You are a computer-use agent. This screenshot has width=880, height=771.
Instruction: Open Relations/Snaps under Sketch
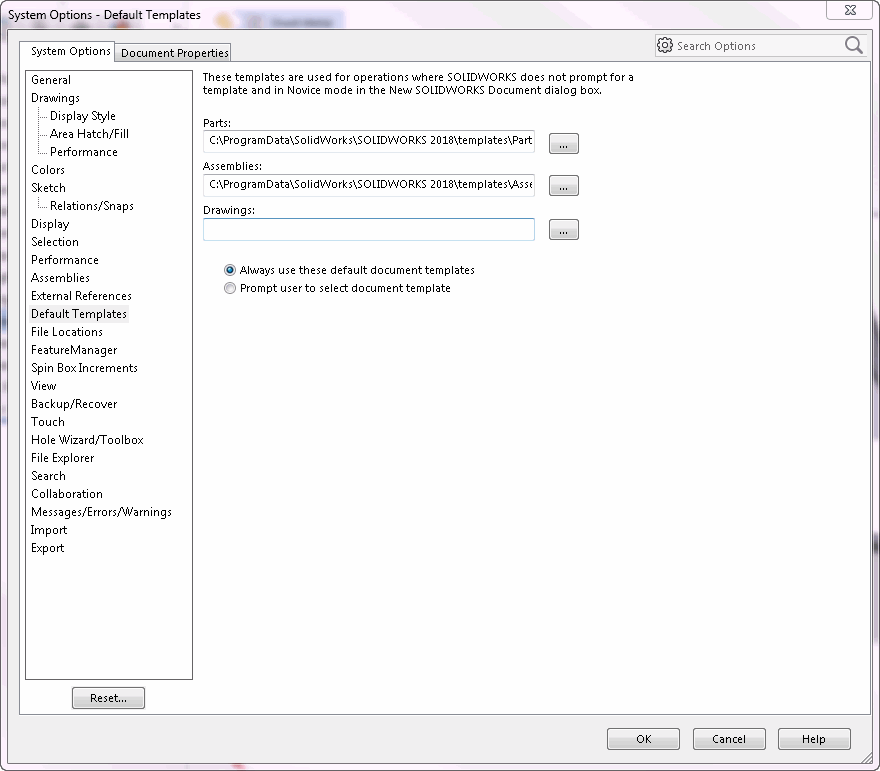91,205
